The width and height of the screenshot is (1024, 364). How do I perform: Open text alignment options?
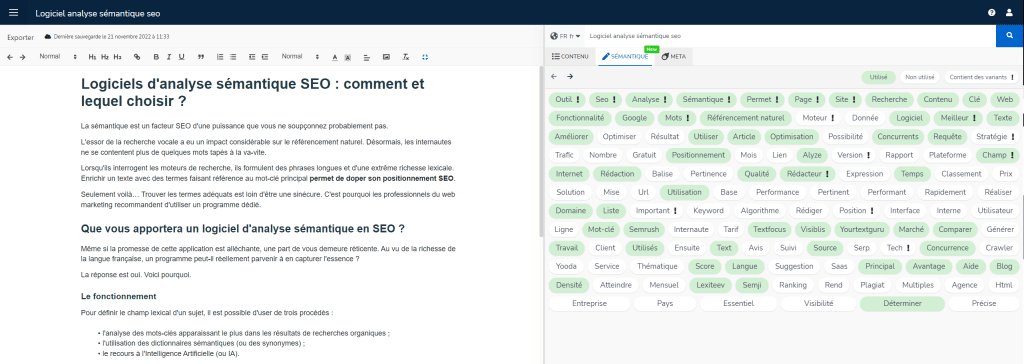pyautogui.click(x=366, y=58)
